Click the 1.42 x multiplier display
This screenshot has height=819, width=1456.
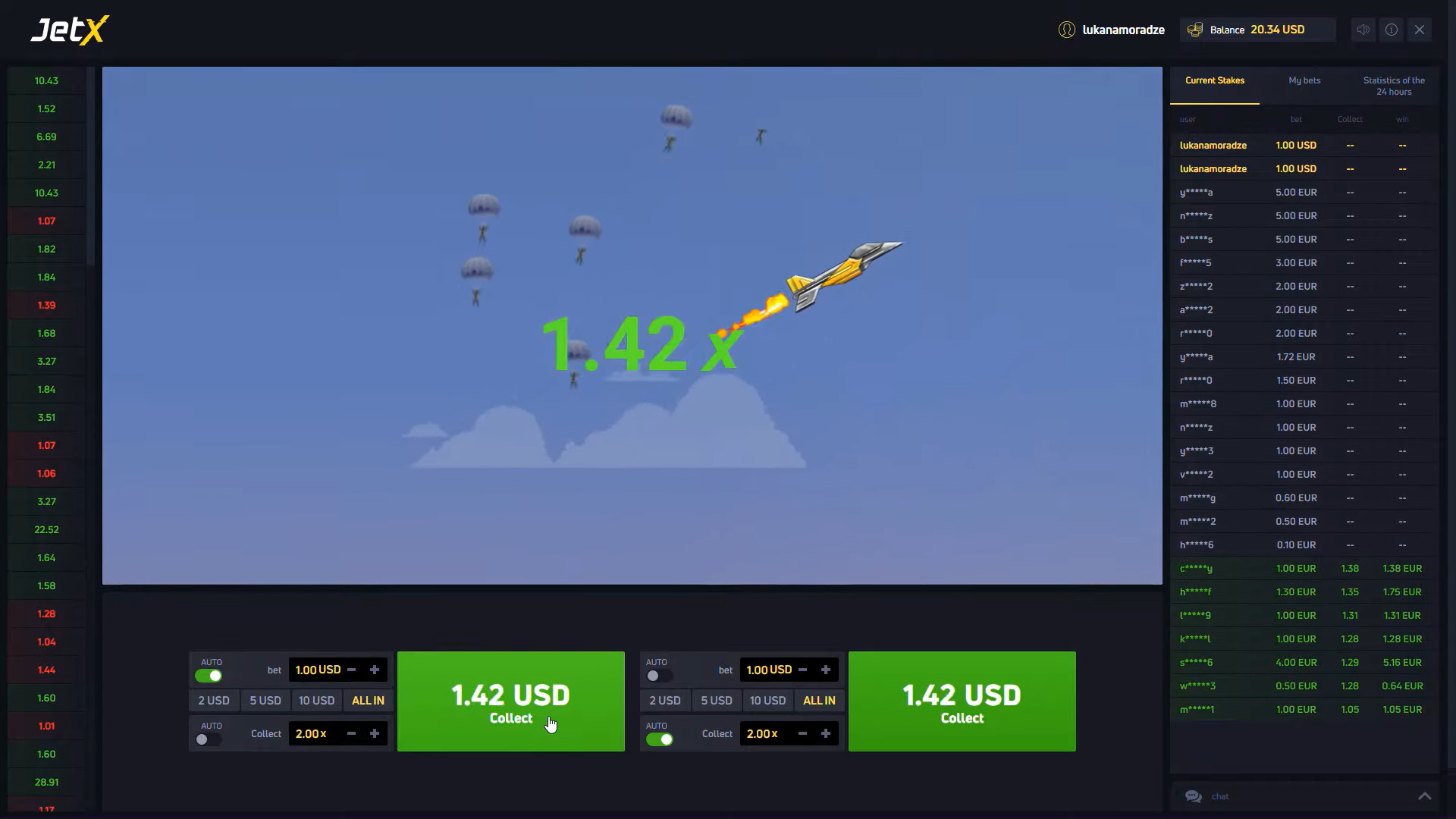pyautogui.click(x=642, y=344)
